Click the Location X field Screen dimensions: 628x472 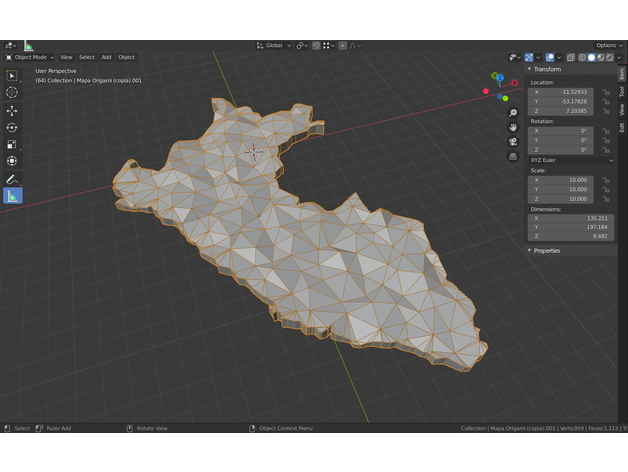560,92
